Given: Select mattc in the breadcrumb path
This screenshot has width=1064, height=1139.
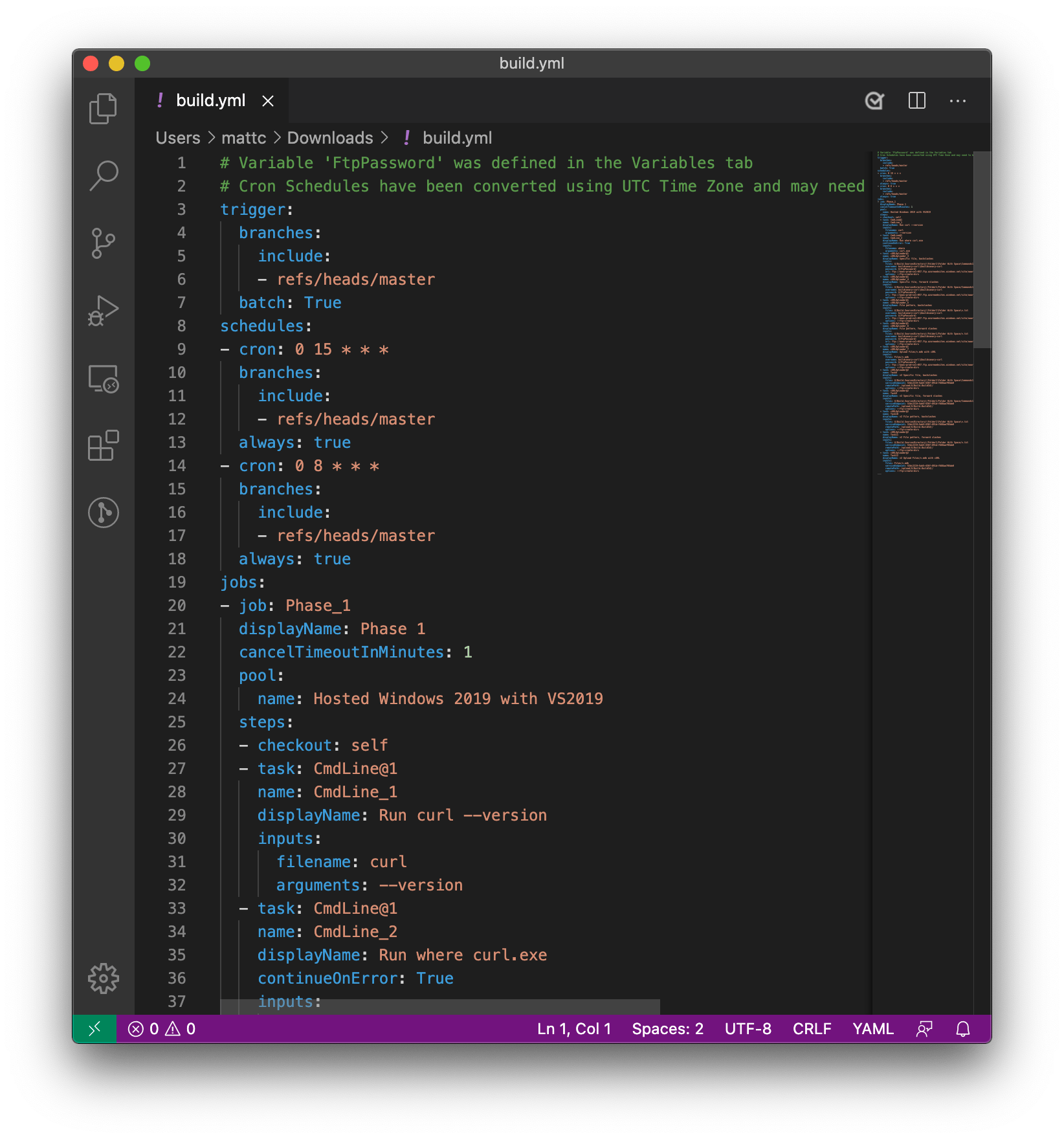Looking at the screenshot, I should click(244, 138).
